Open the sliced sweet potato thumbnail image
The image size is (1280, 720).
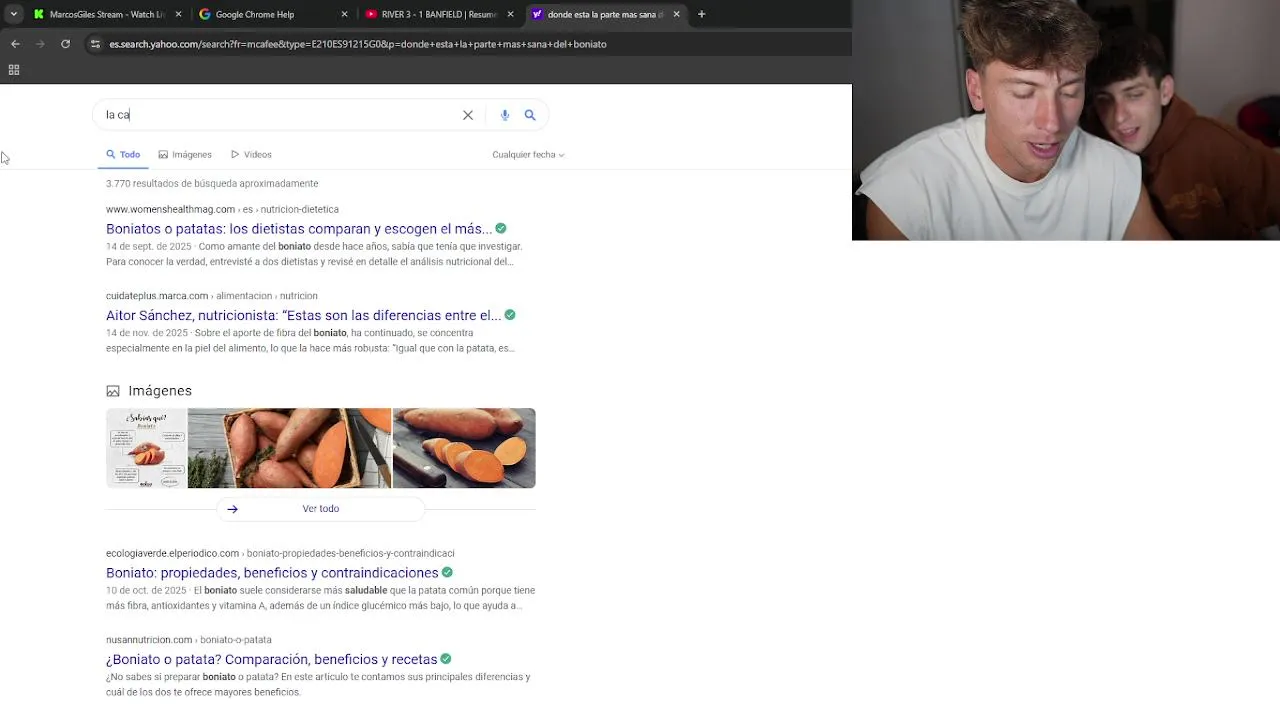tap(464, 448)
